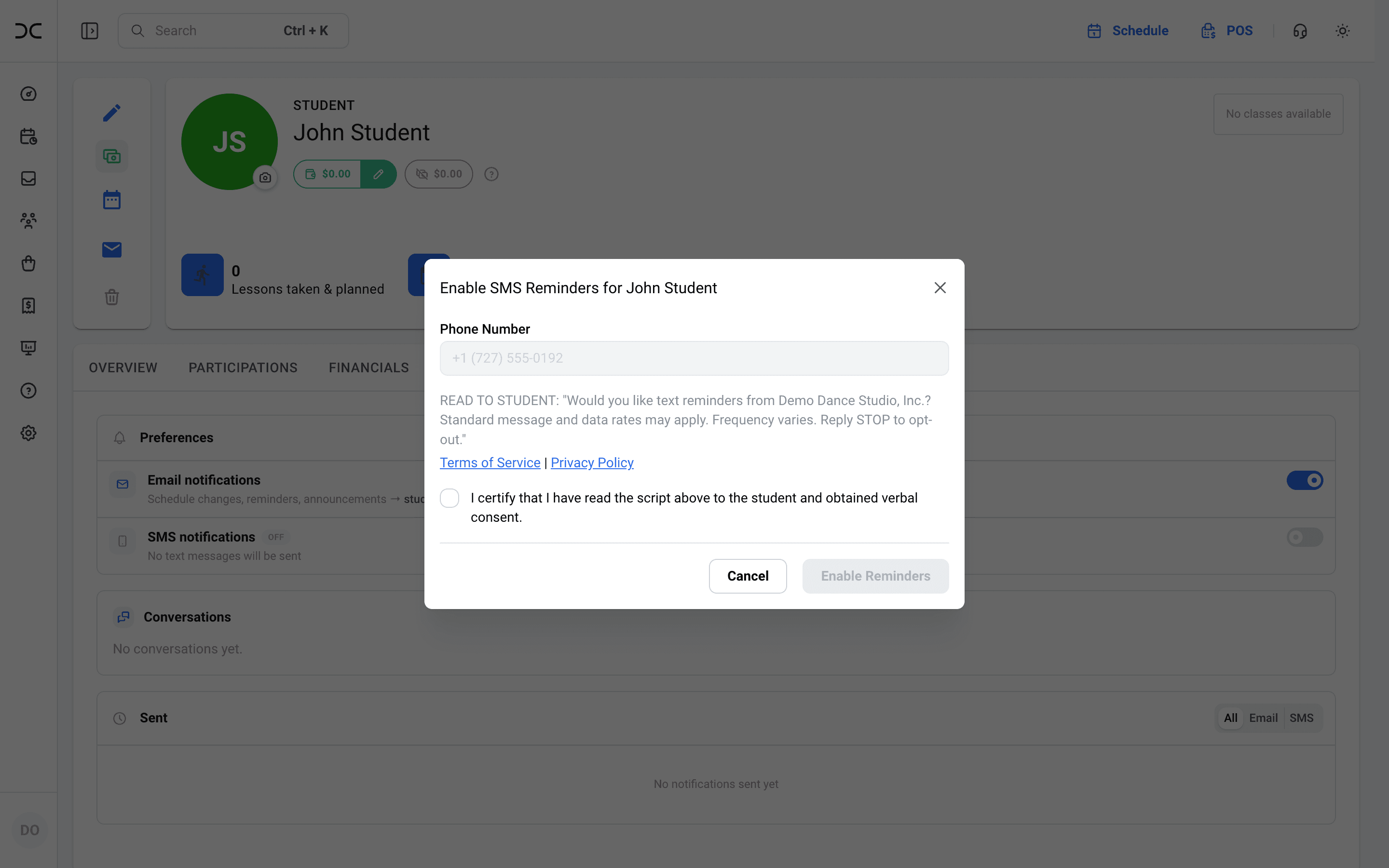Click the blue envelope mail icon

coord(112,249)
